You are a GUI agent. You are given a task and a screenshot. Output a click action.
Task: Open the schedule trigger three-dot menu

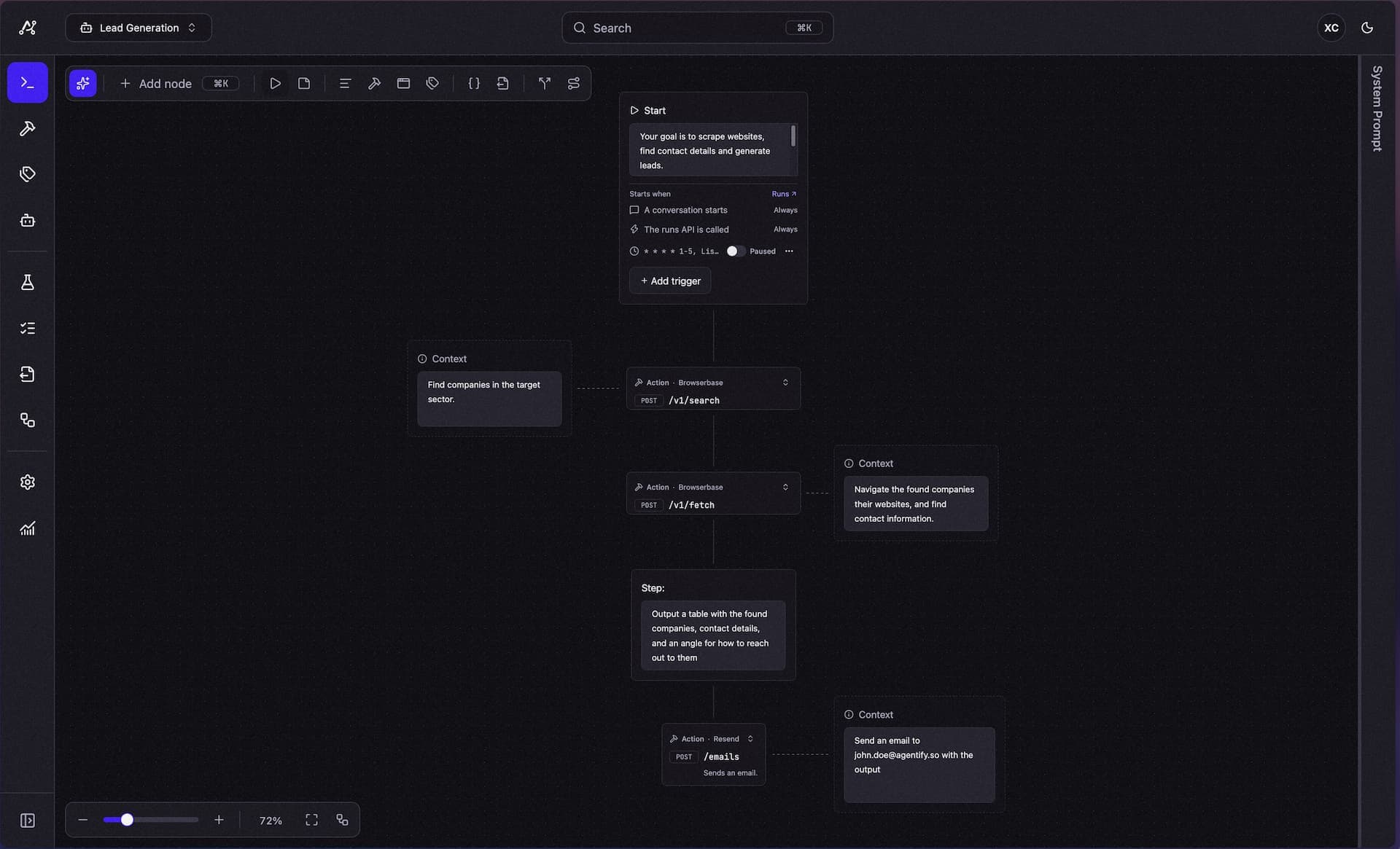click(789, 251)
